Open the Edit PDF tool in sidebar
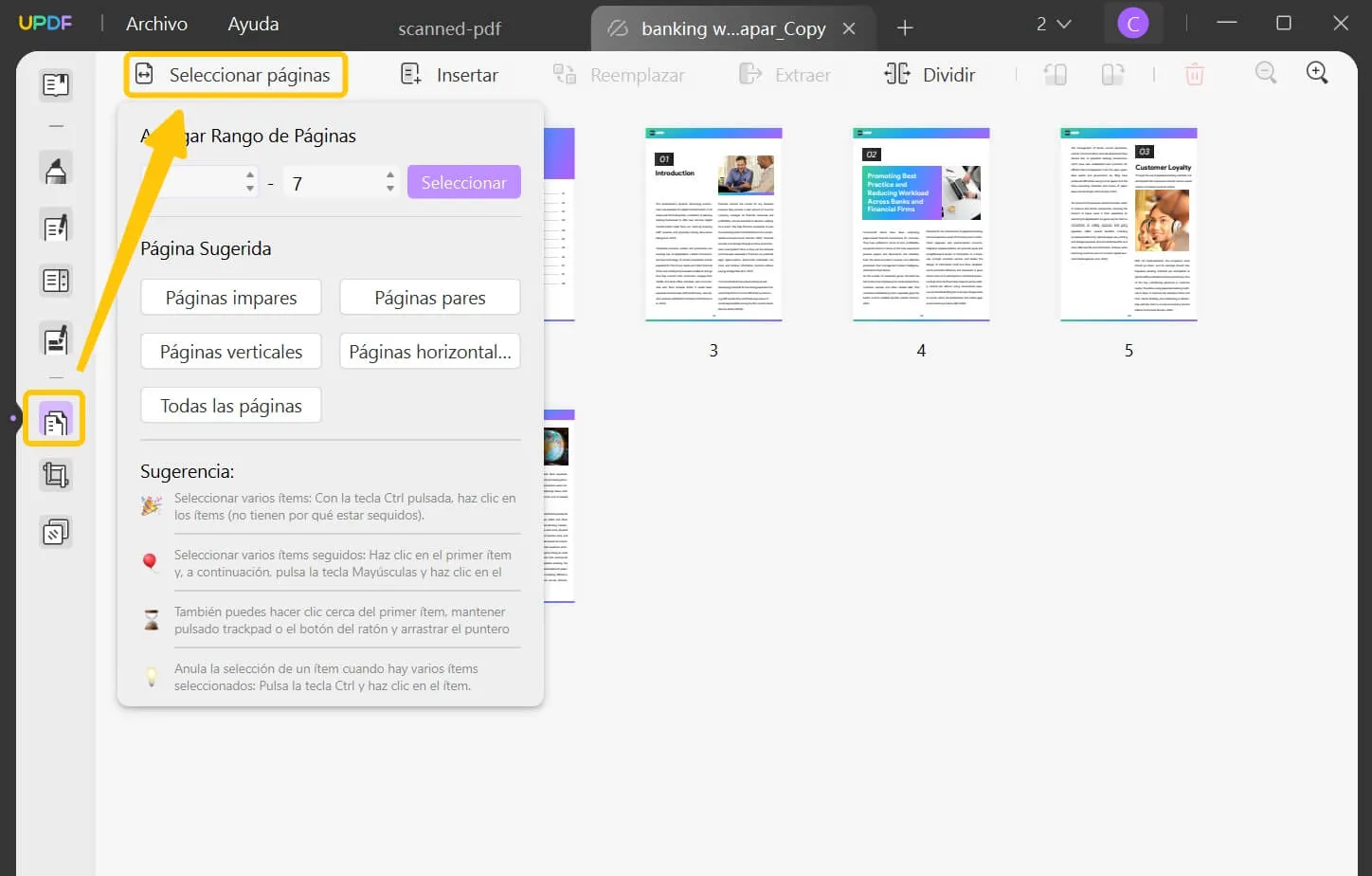 coord(56,227)
